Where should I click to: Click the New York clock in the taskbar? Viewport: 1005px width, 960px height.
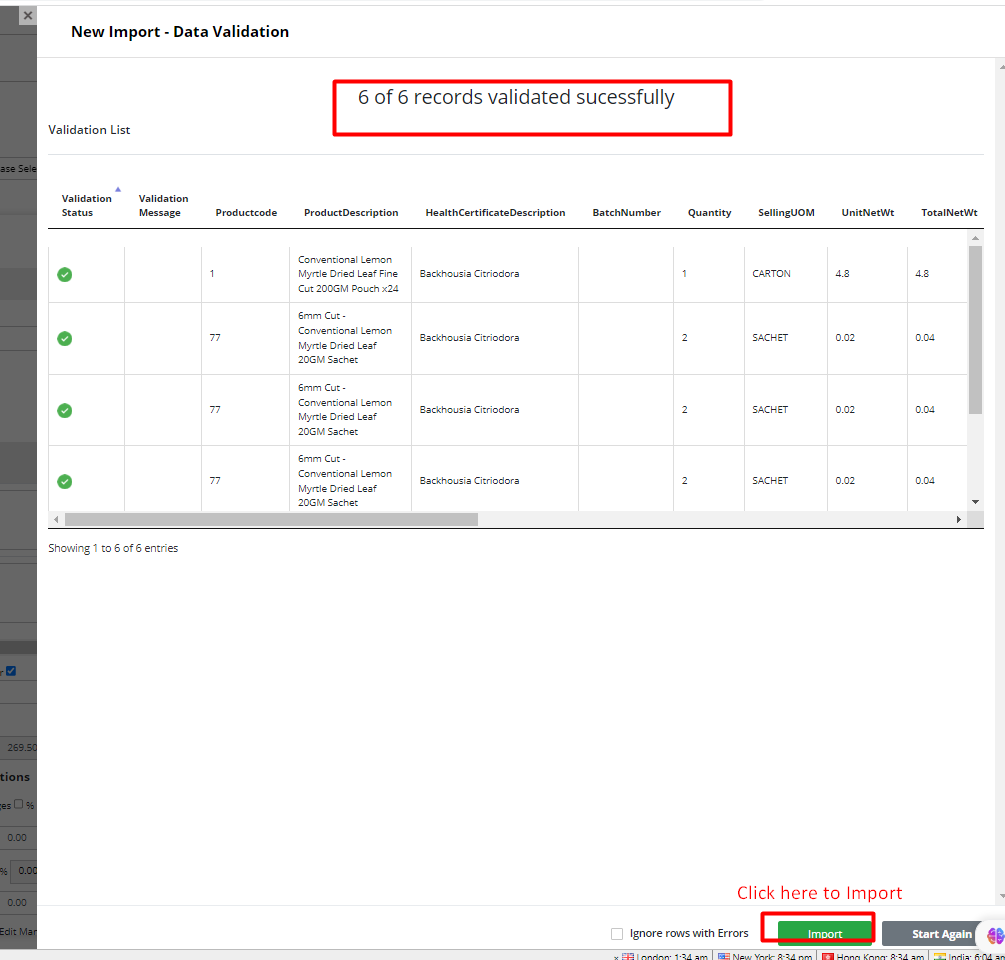click(765, 956)
